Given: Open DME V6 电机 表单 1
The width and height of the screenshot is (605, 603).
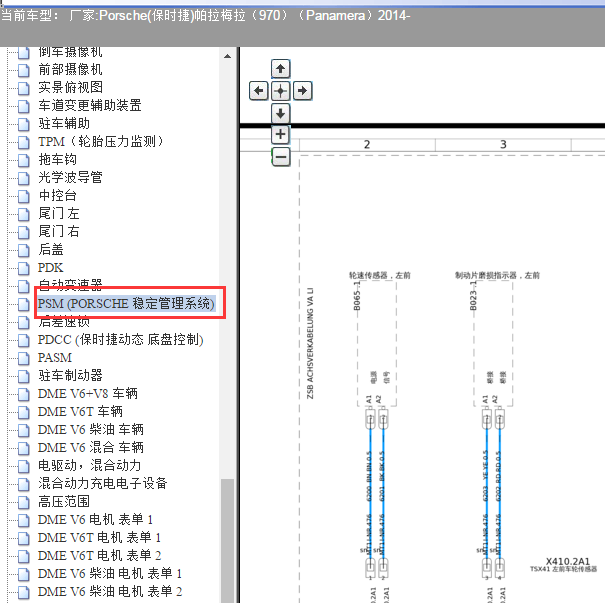Looking at the screenshot, I should [95, 520].
